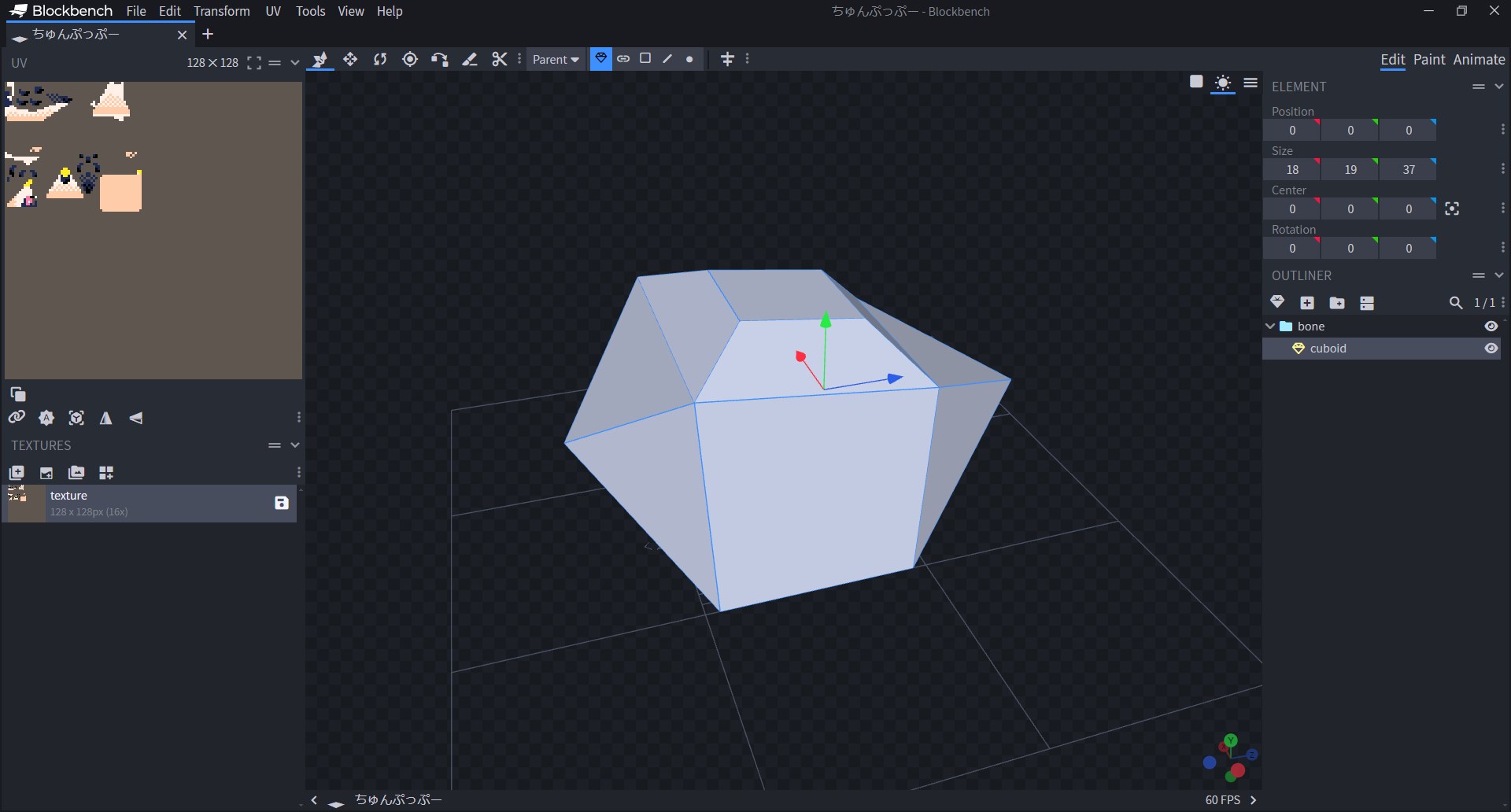The width and height of the screenshot is (1511, 812).
Task: Click save icon on texture entry
Action: point(282,503)
